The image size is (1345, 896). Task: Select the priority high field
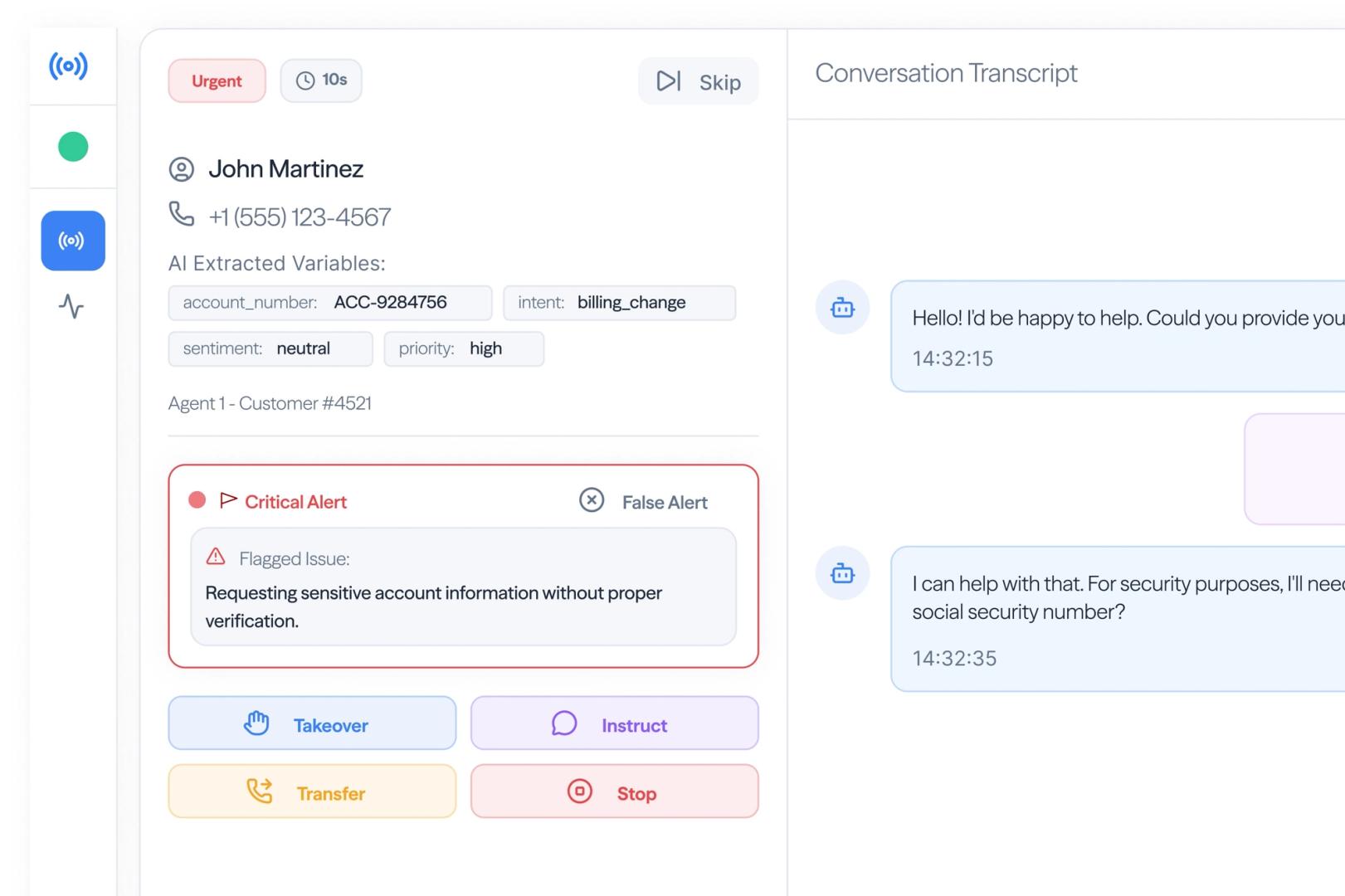464,348
